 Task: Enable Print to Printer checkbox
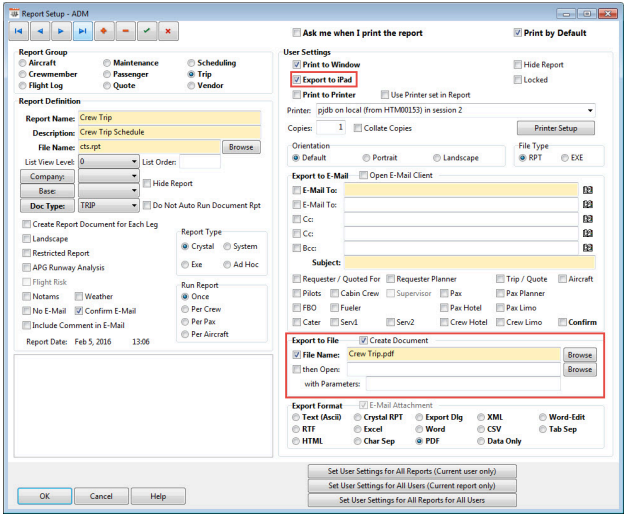click(297, 95)
